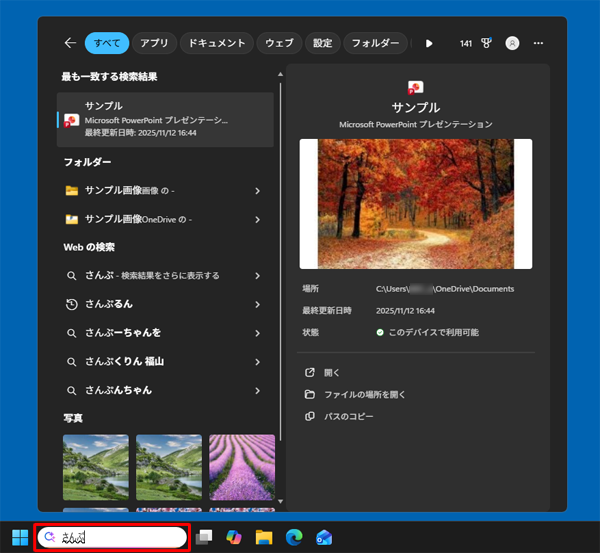The width and height of the screenshot is (600, 553).
Task: Expand the さんぷくりん 福山 suggestion arrow
Action: click(x=257, y=361)
